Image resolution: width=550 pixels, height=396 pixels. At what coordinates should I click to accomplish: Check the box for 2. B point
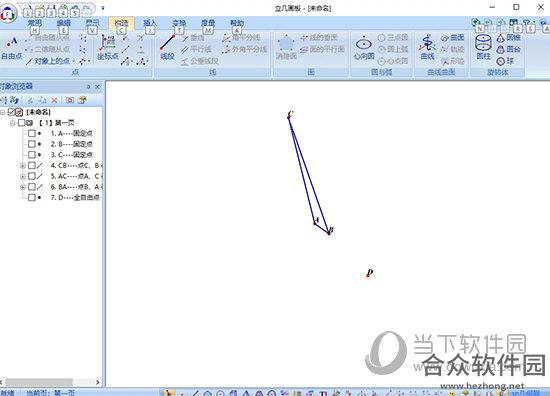click(32, 144)
